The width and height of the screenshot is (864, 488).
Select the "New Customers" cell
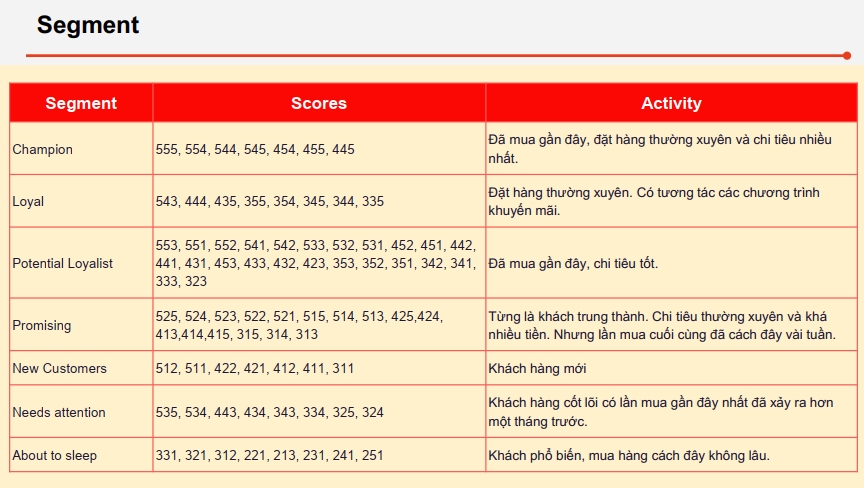tap(60, 368)
